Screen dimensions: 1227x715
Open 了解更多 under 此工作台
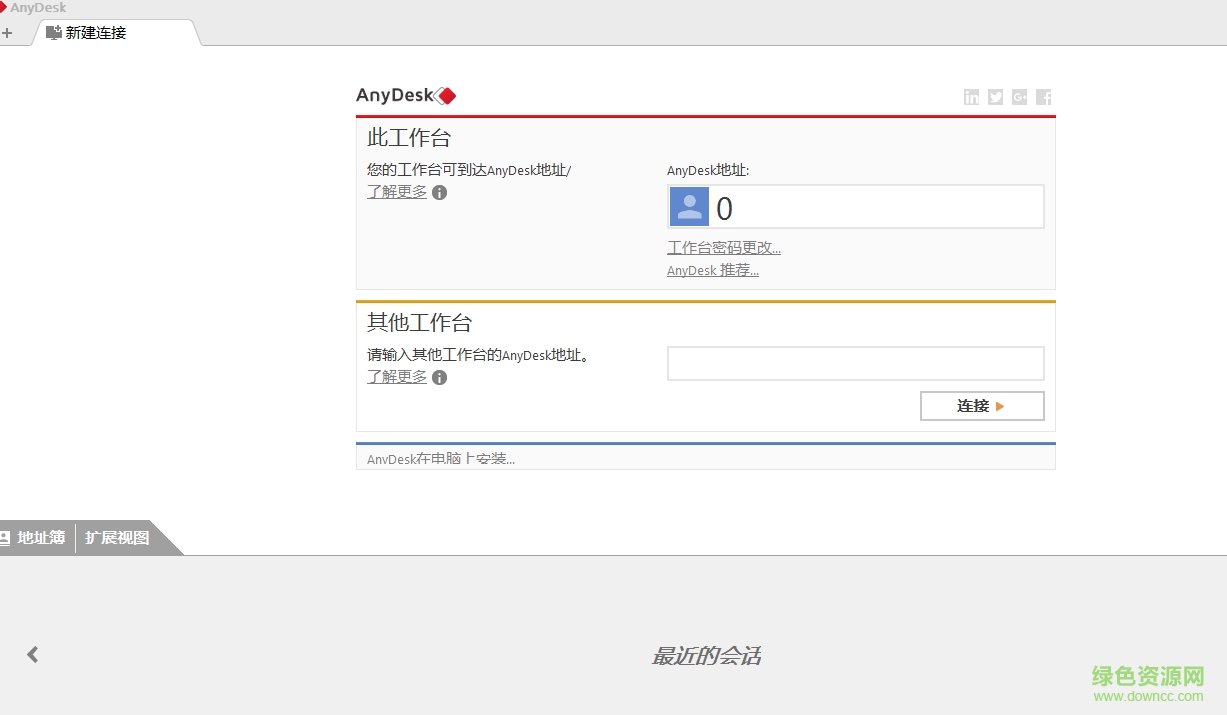click(x=396, y=192)
